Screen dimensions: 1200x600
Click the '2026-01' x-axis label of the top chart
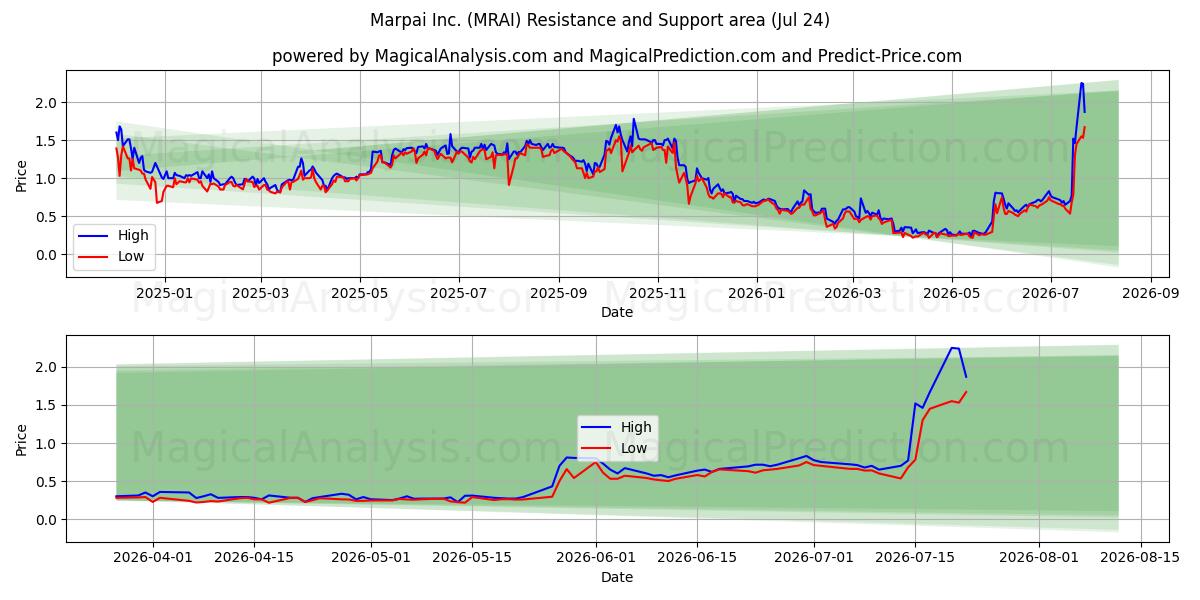(x=757, y=293)
